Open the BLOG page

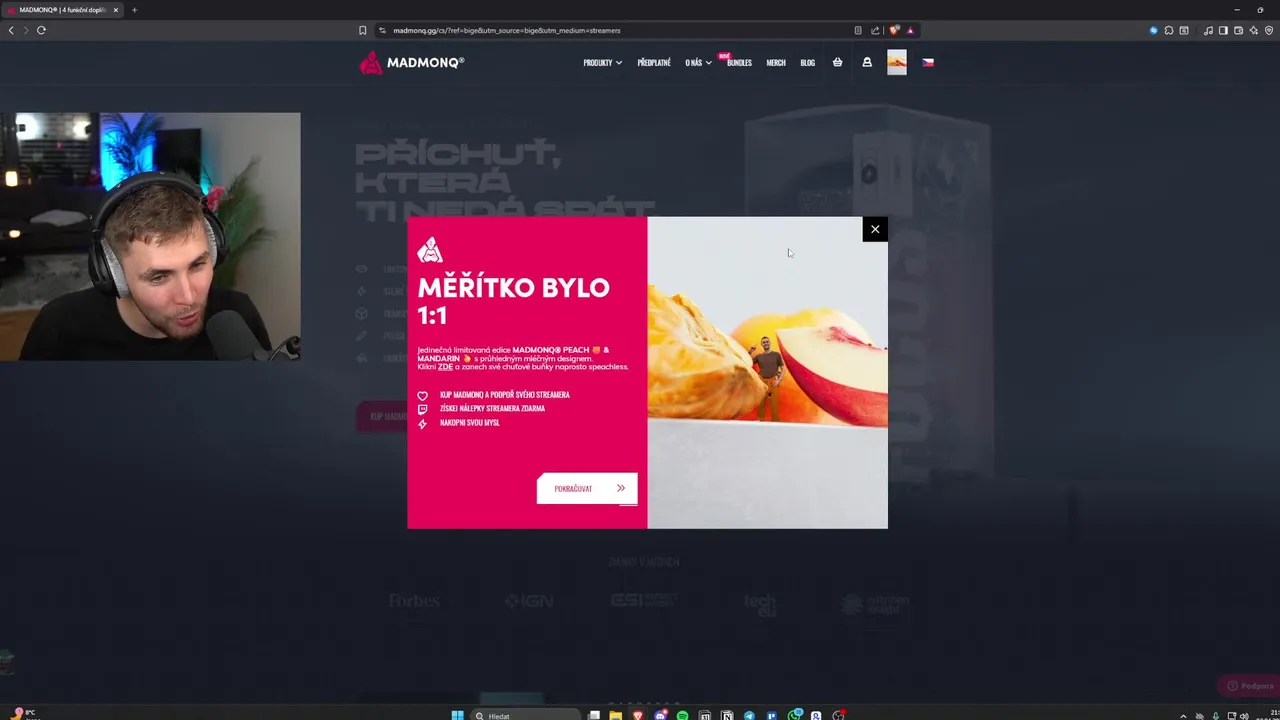[808, 63]
